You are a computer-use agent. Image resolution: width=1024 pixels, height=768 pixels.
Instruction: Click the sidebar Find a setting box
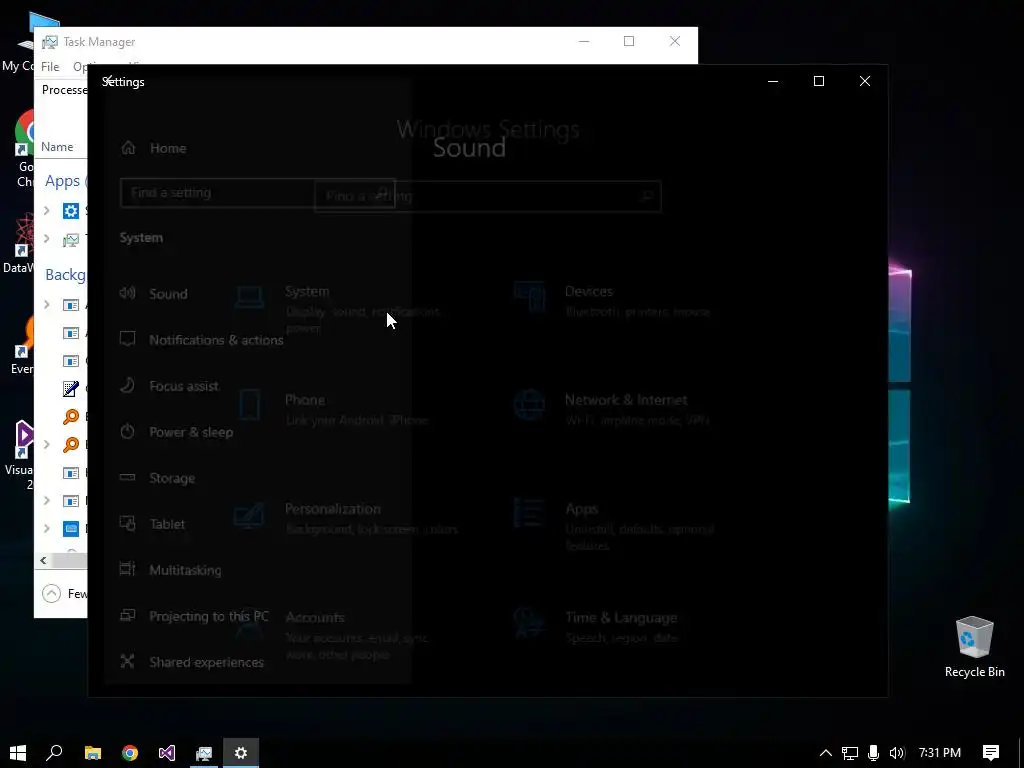[x=257, y=193]
